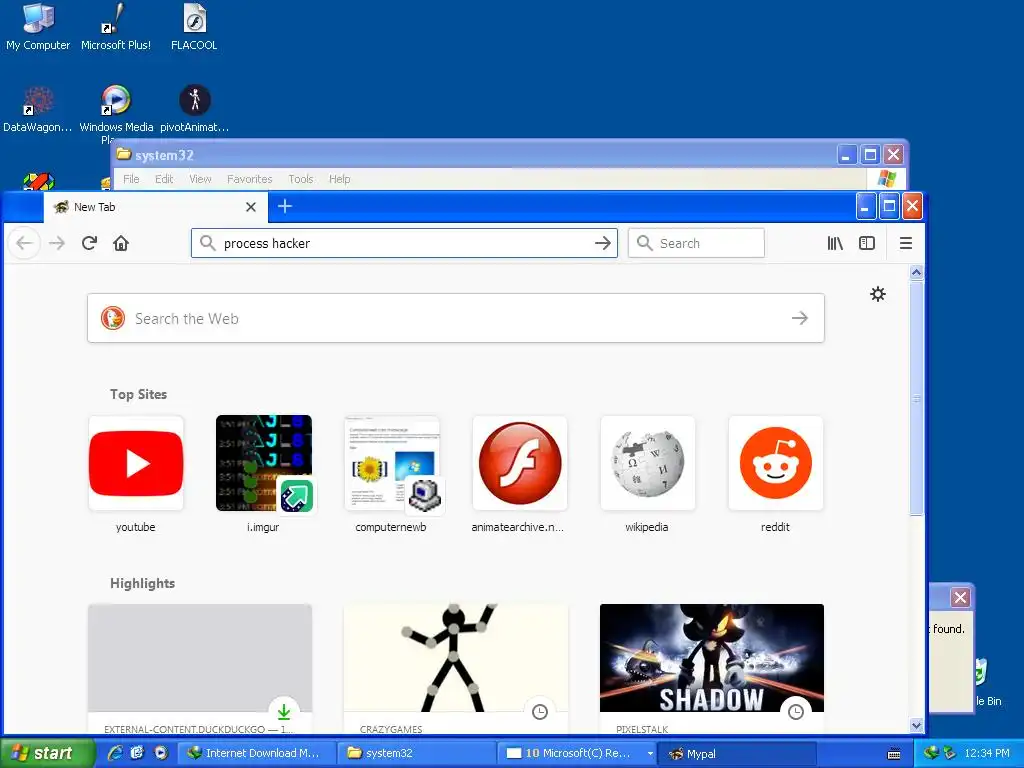Viewport: 1024px width, 768px height.
Task: Select the Microsoft Plus! desktop shortcut
Action: pyautogui.click(x=116, y=27)
